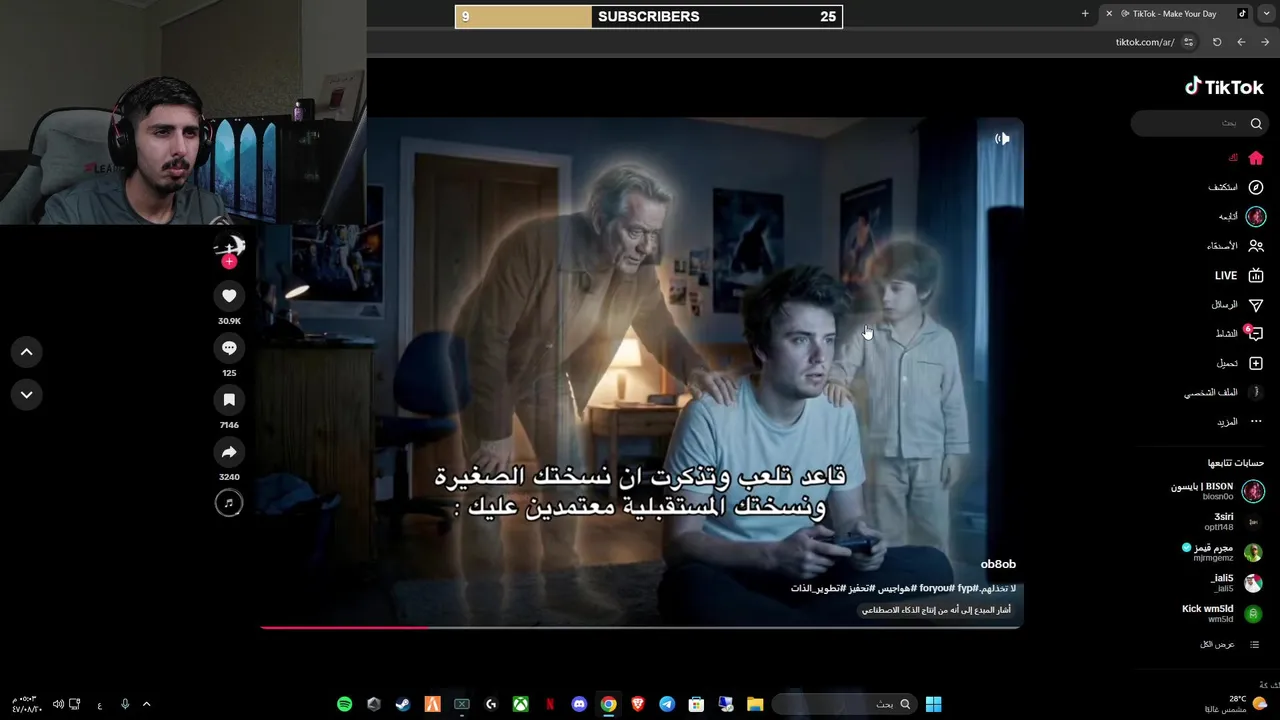Reload the page

(1217, 42)
